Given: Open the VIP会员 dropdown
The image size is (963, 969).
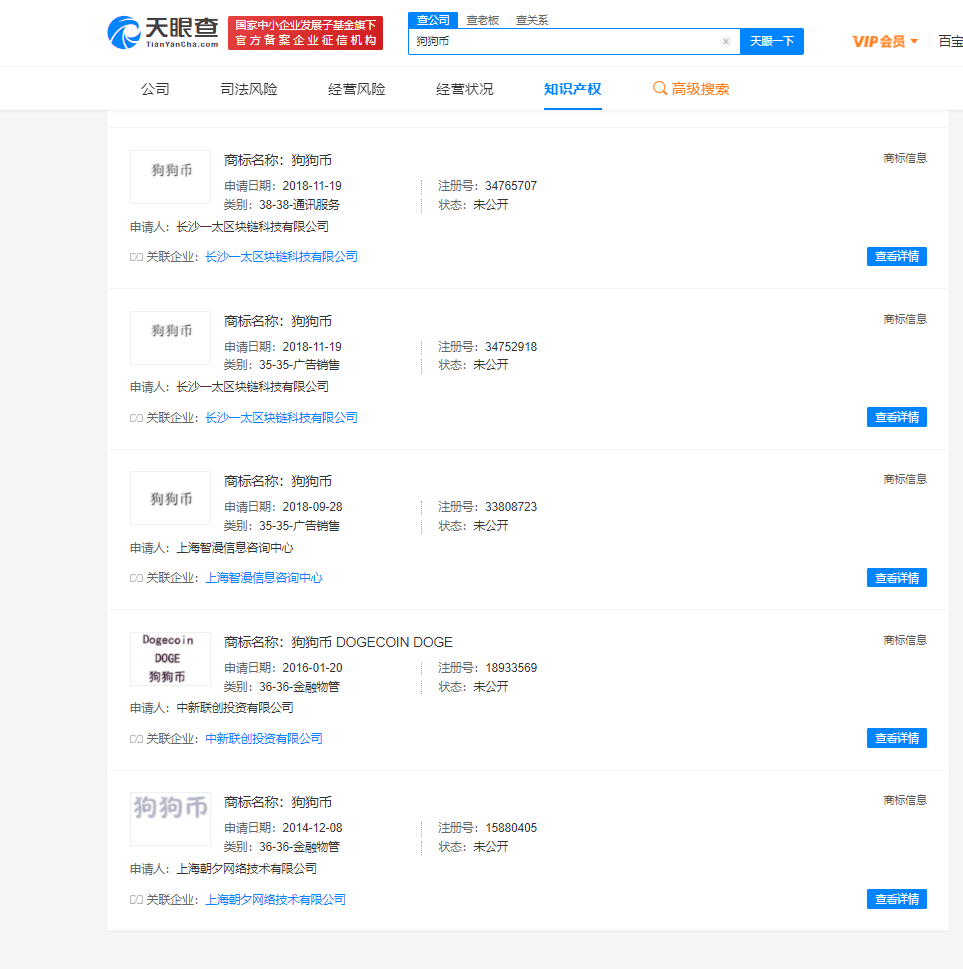Looking at the screenshot, I should 885,41.
